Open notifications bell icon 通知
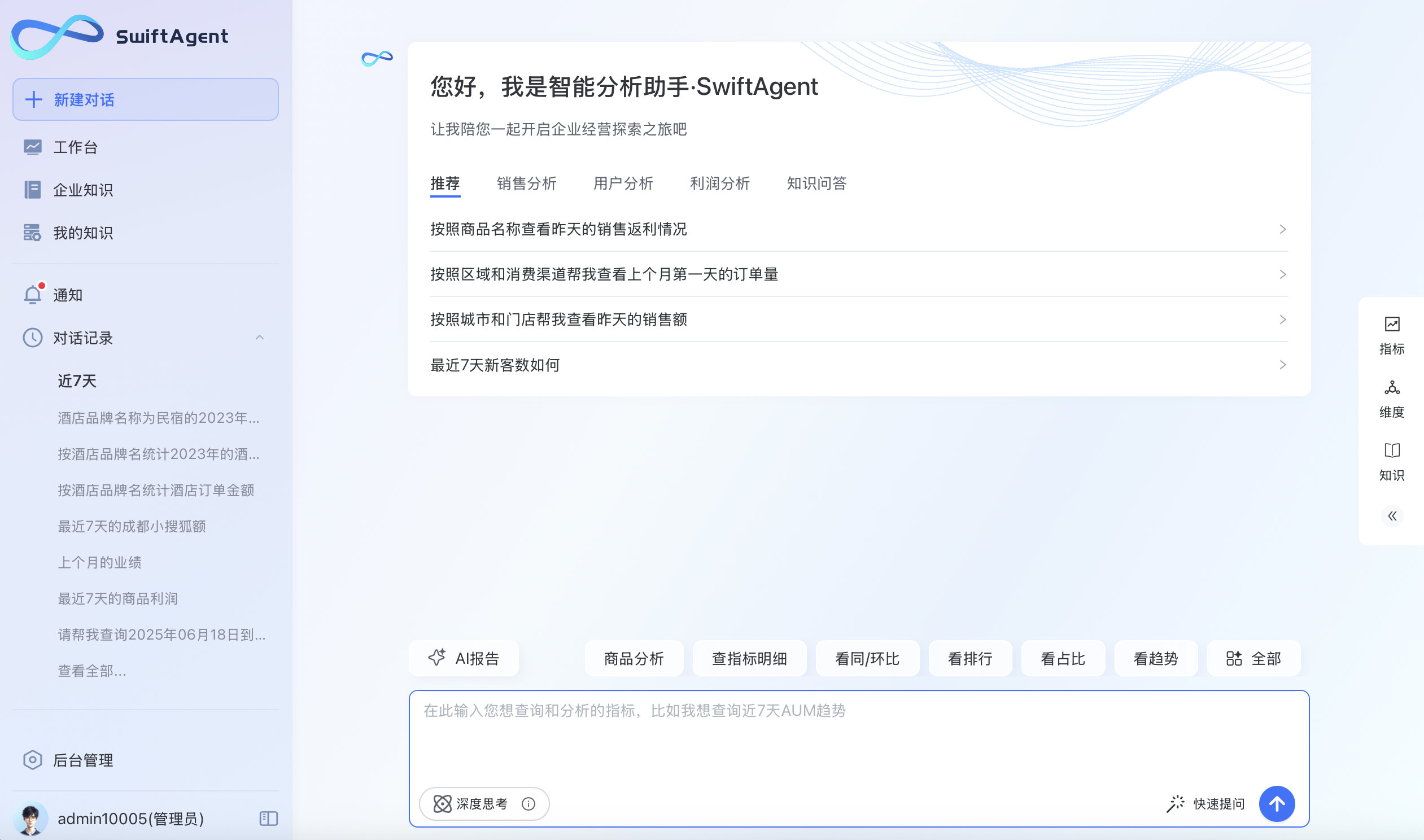 [x=33, y=294]
